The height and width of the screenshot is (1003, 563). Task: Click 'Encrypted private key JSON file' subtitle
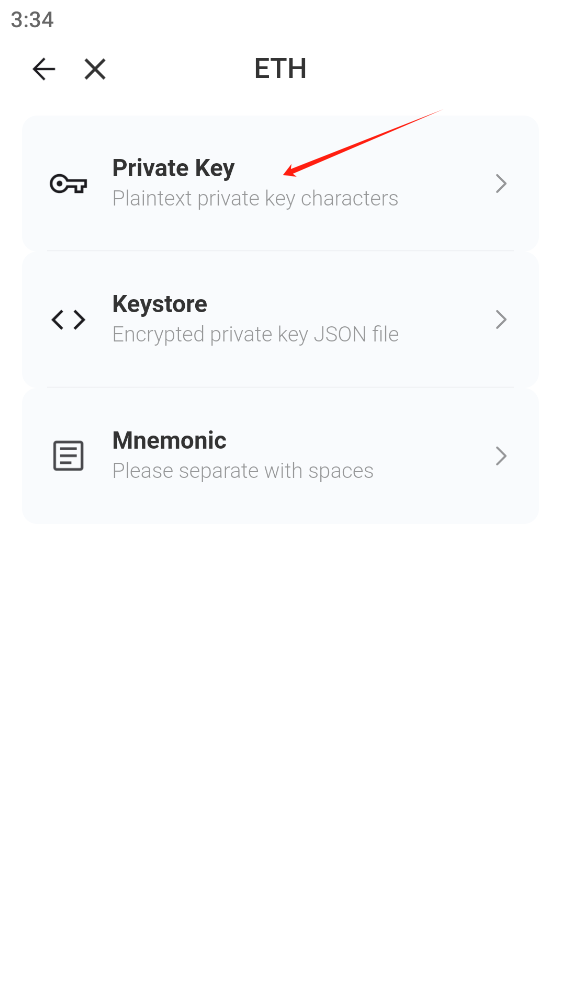tap(255, 334)
